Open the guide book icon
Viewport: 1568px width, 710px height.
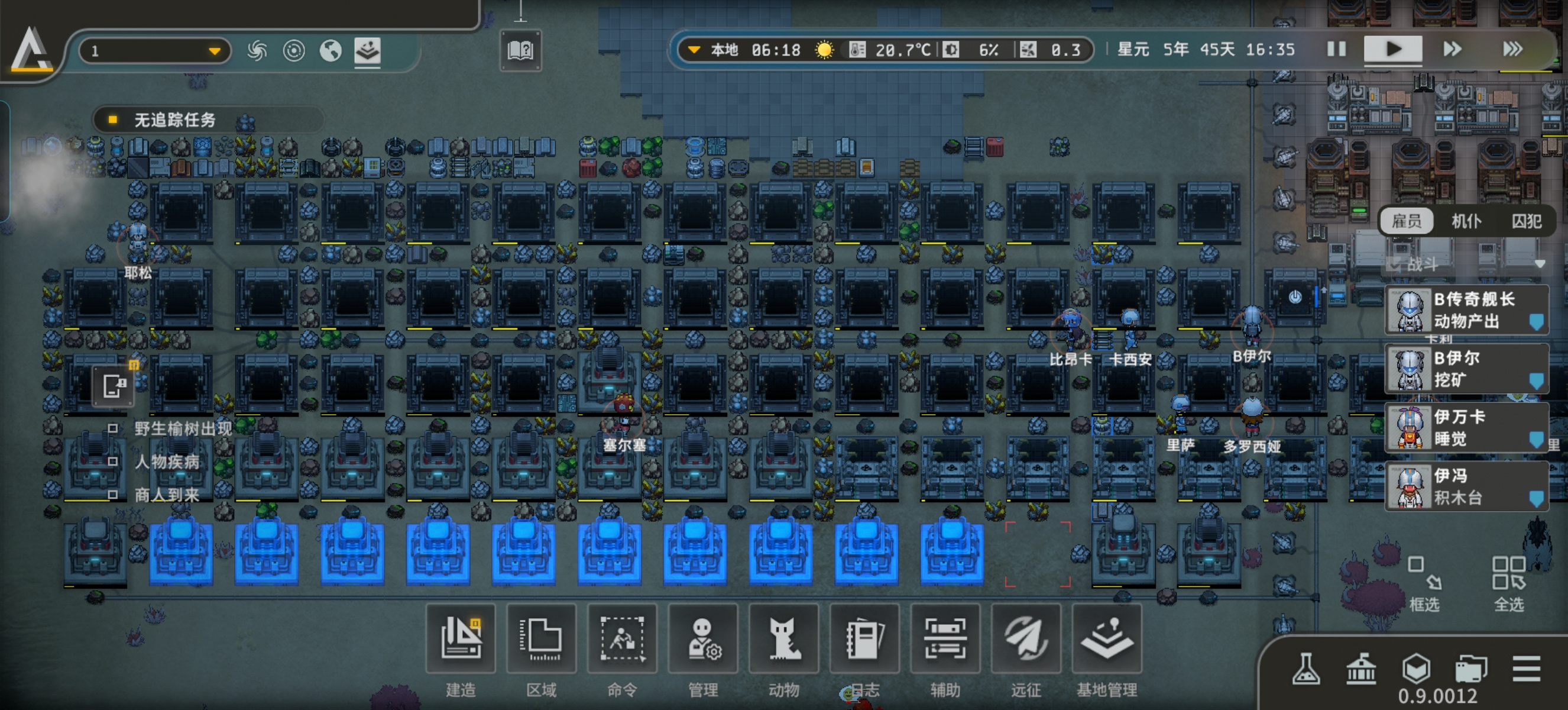pyautogui.click(x=520, y=50)
